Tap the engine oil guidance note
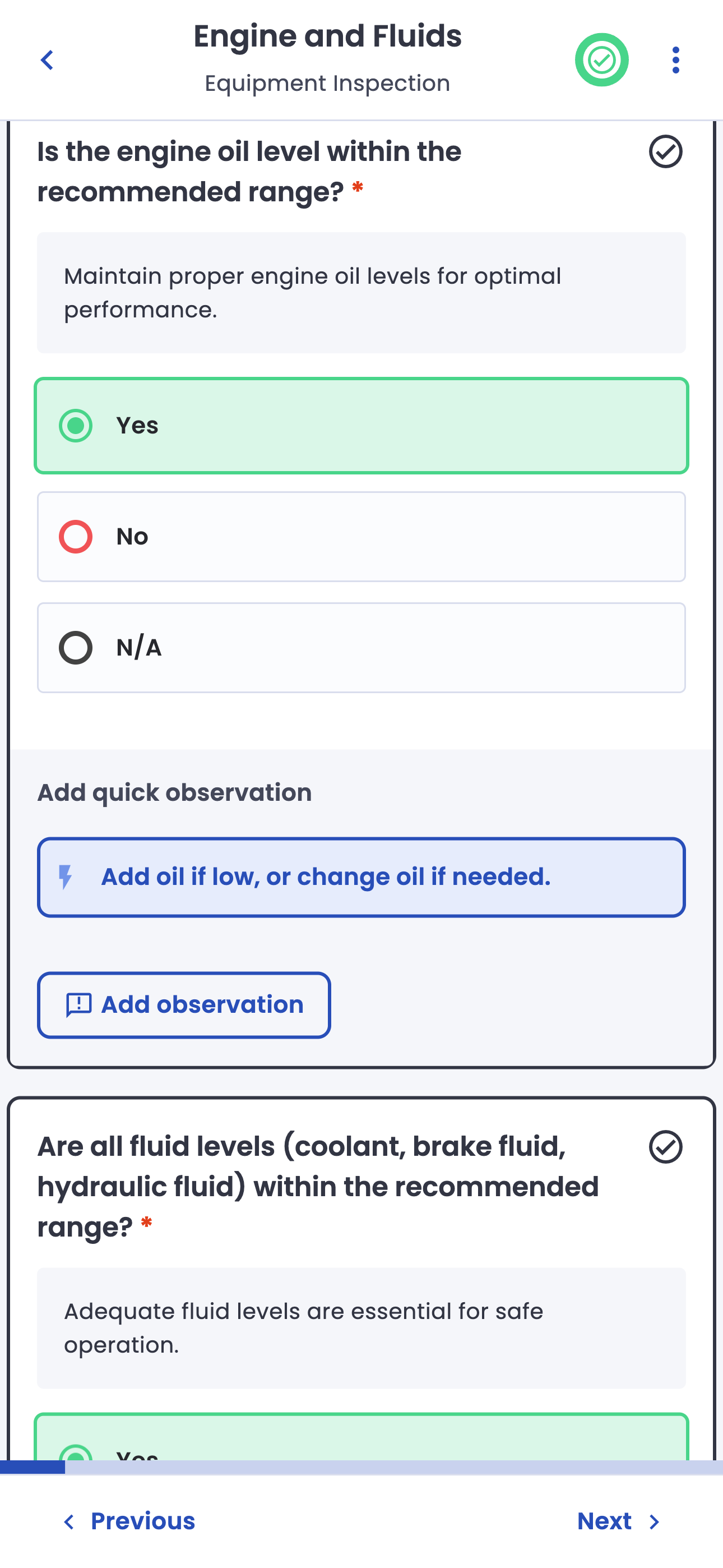This screenshot has height=1568, width=723. click(x=361, y=293)
